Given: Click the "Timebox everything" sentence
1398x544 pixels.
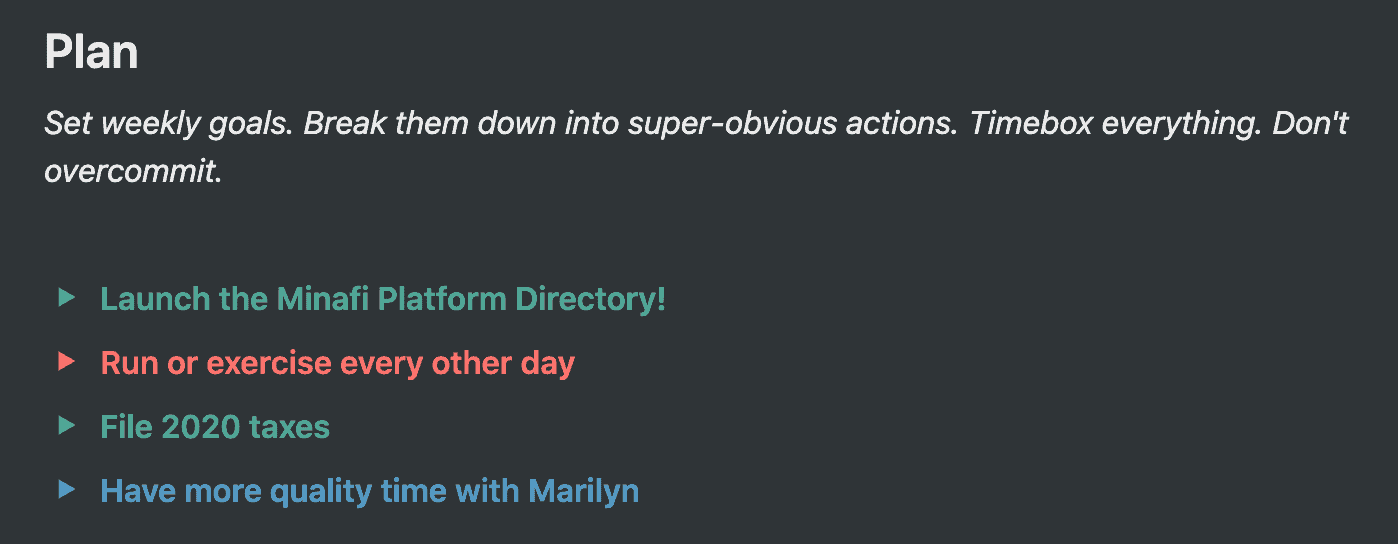Looking at the screenshot, I should pos(1101,124).
